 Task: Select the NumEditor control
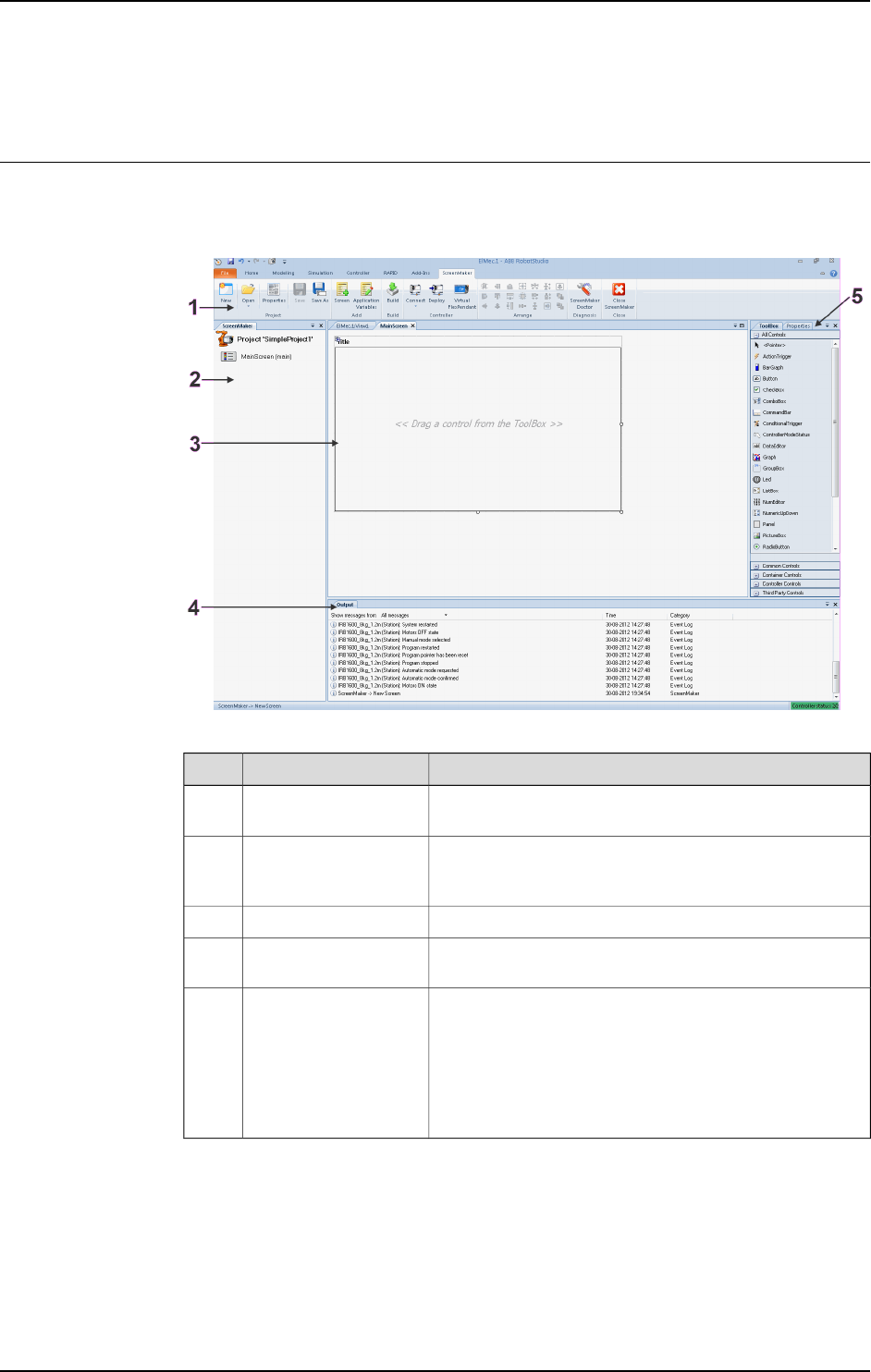(x=769, y=502)
